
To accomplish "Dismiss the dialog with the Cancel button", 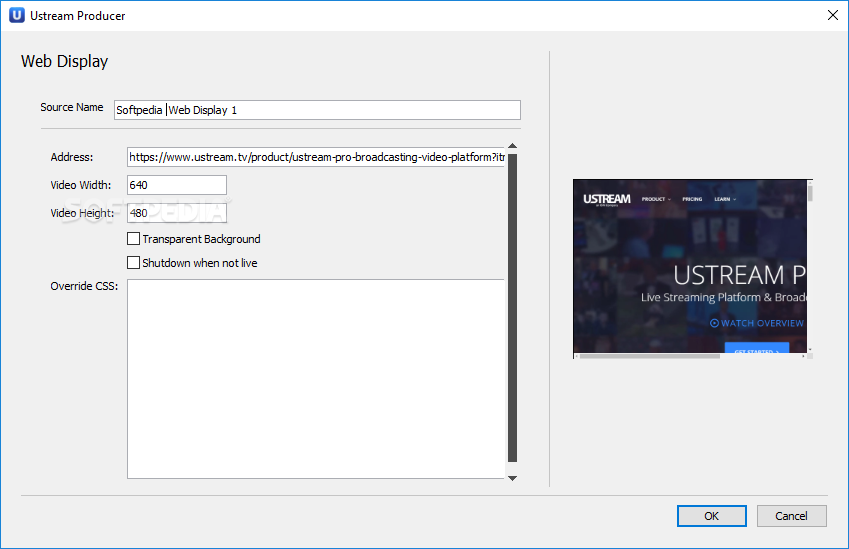I will (791, 516).
